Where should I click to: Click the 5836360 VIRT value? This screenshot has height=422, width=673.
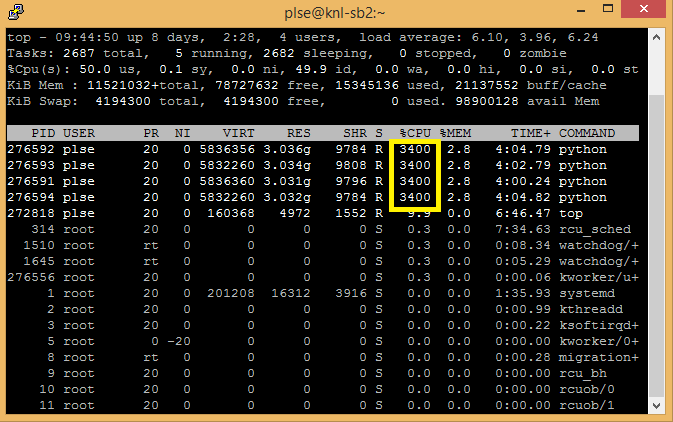[x=227, y=181]
